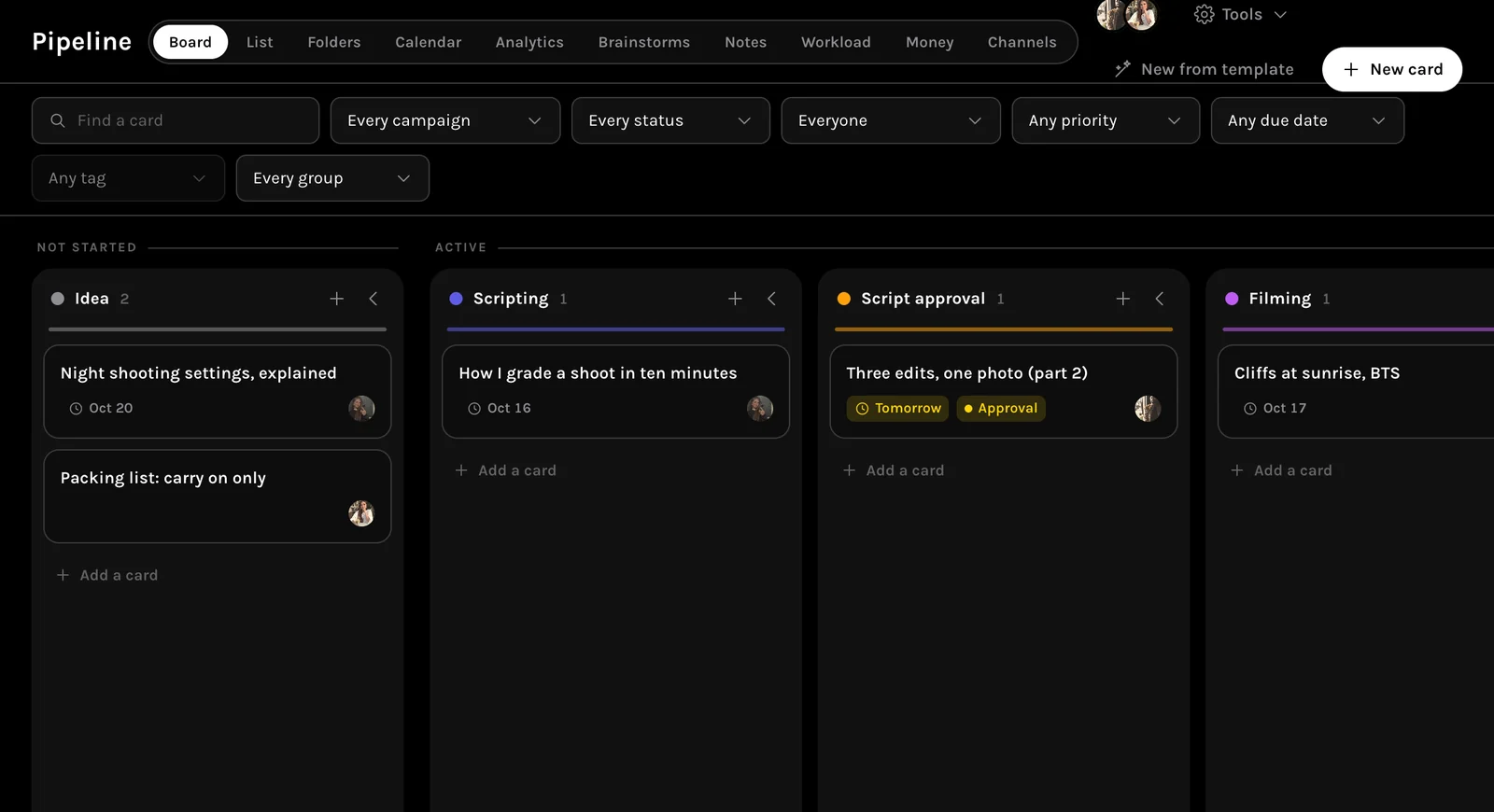Open the Any priority filter dropdown
Viewport: 1494px width, 812px height.
[1106, 120]
